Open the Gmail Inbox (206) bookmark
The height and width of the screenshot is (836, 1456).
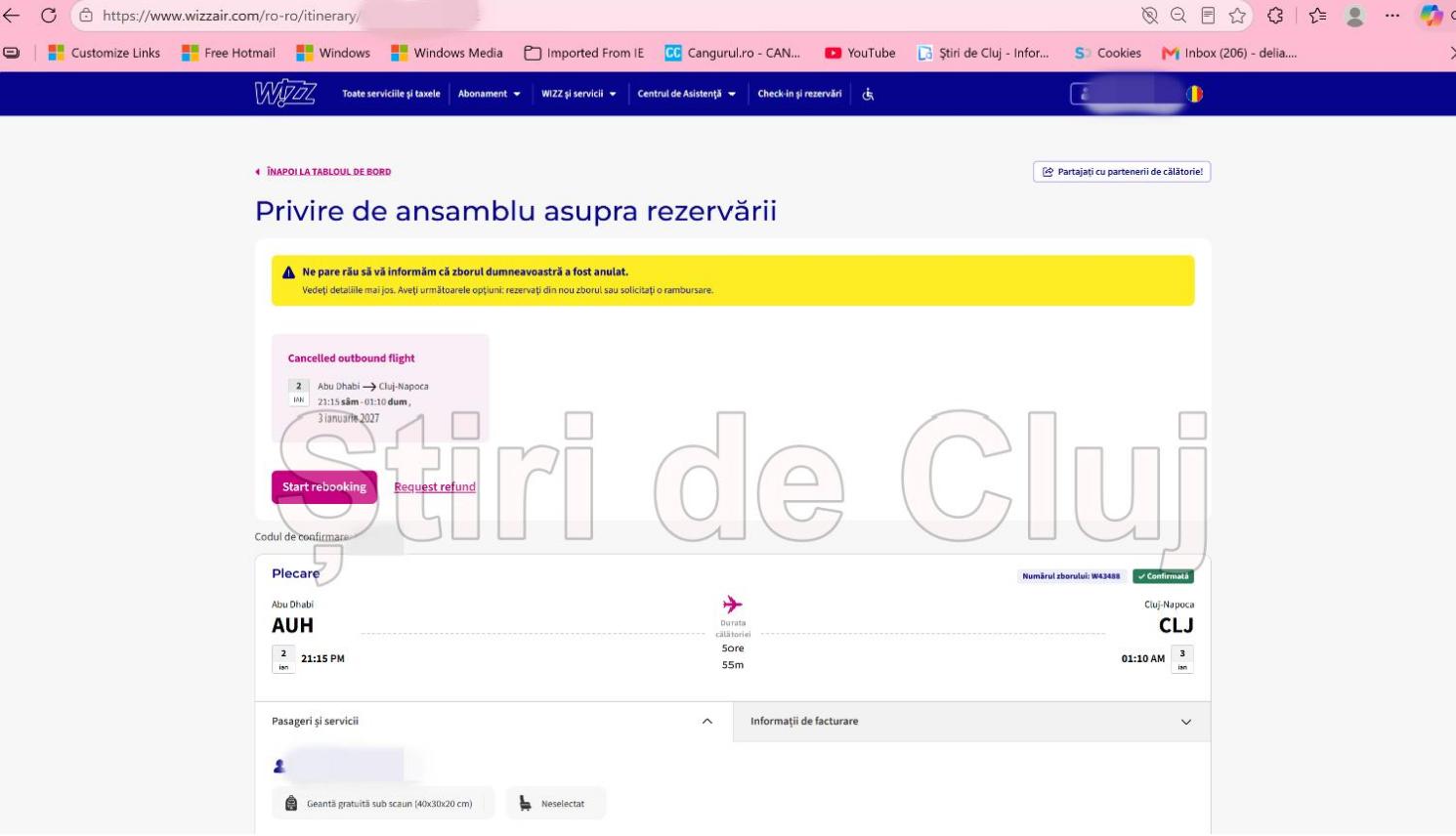(x=1229, y=53)
